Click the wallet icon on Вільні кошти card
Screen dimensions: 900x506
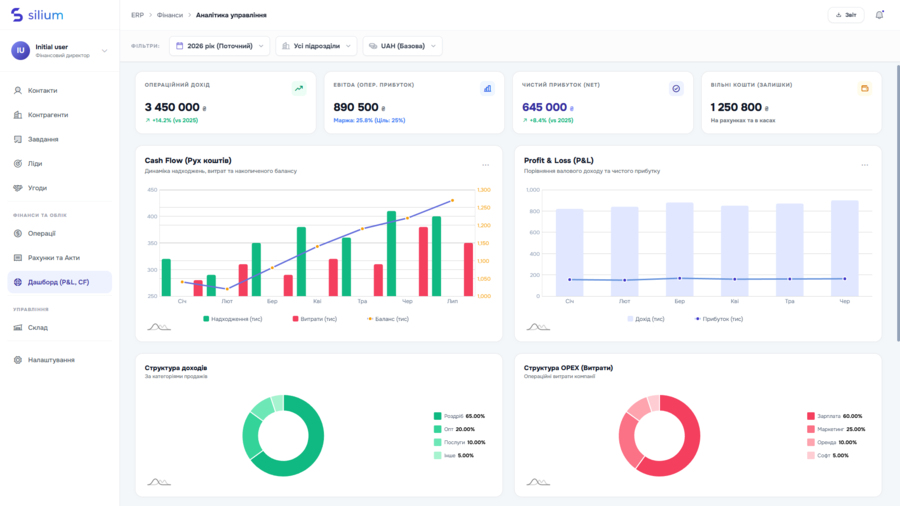[x=864, y=88]
